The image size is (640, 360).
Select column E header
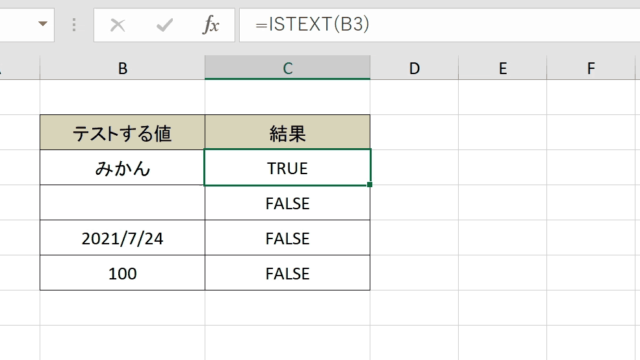point(502,68)
